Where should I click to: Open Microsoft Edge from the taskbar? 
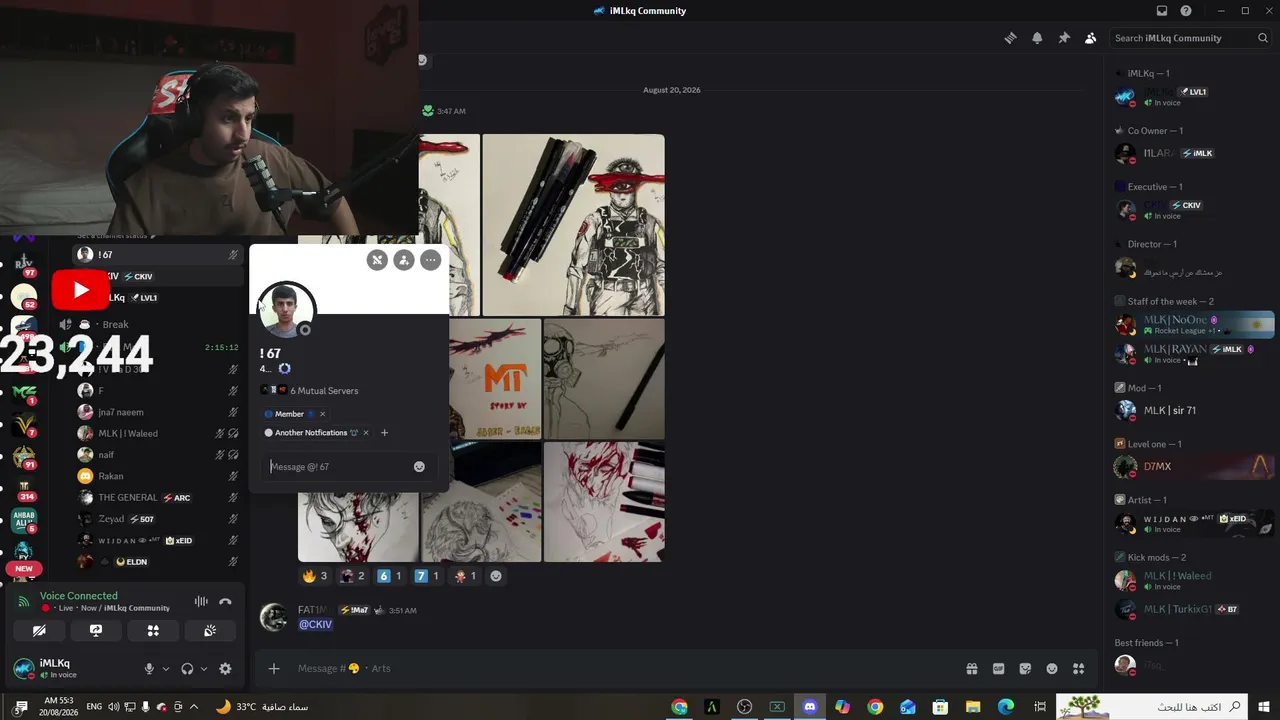[x=1006, y=707]
